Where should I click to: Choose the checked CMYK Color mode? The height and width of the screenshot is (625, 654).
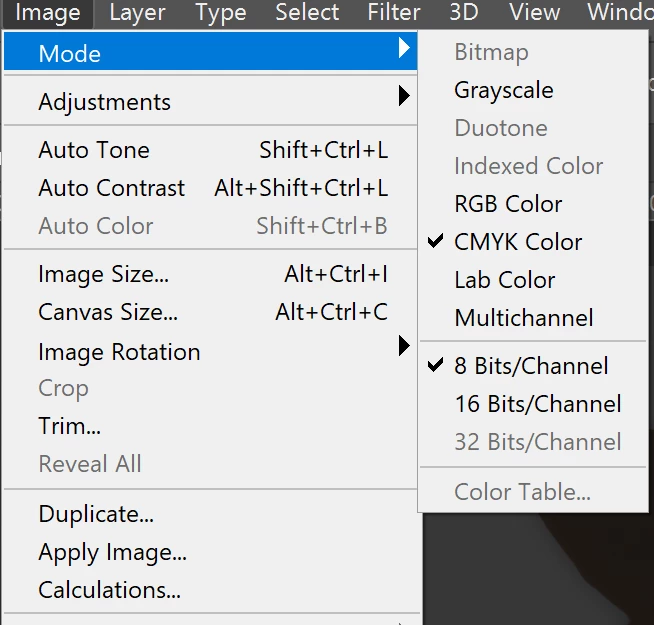pos(518,242)
